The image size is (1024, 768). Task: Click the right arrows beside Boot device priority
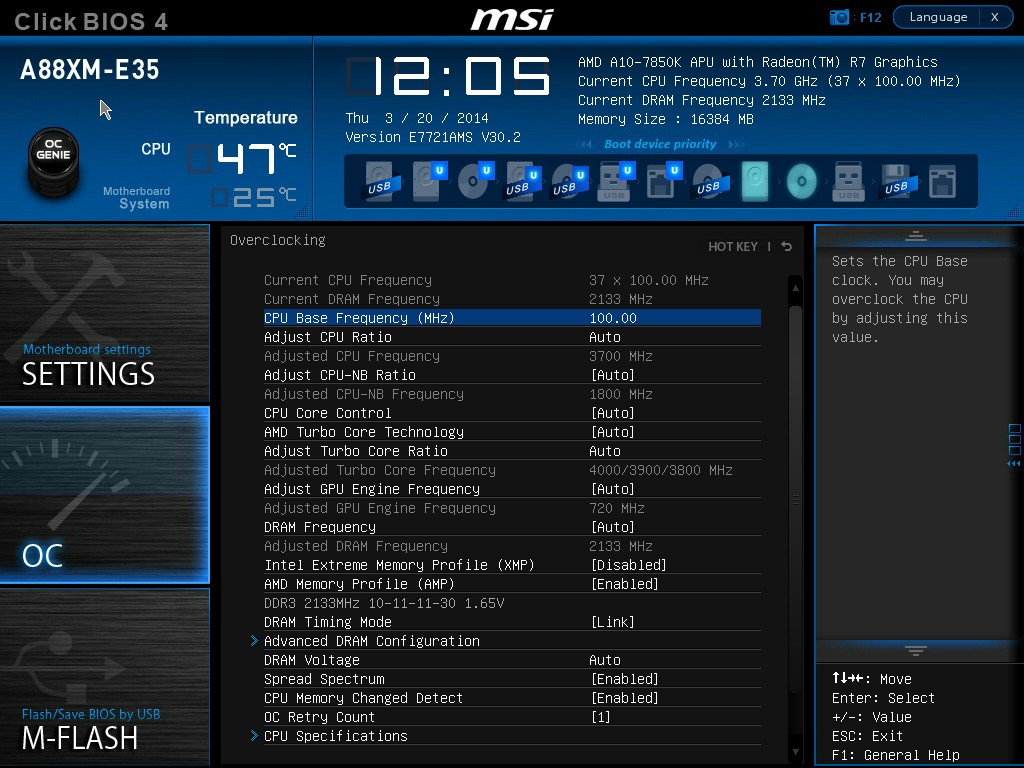point(736,144)
